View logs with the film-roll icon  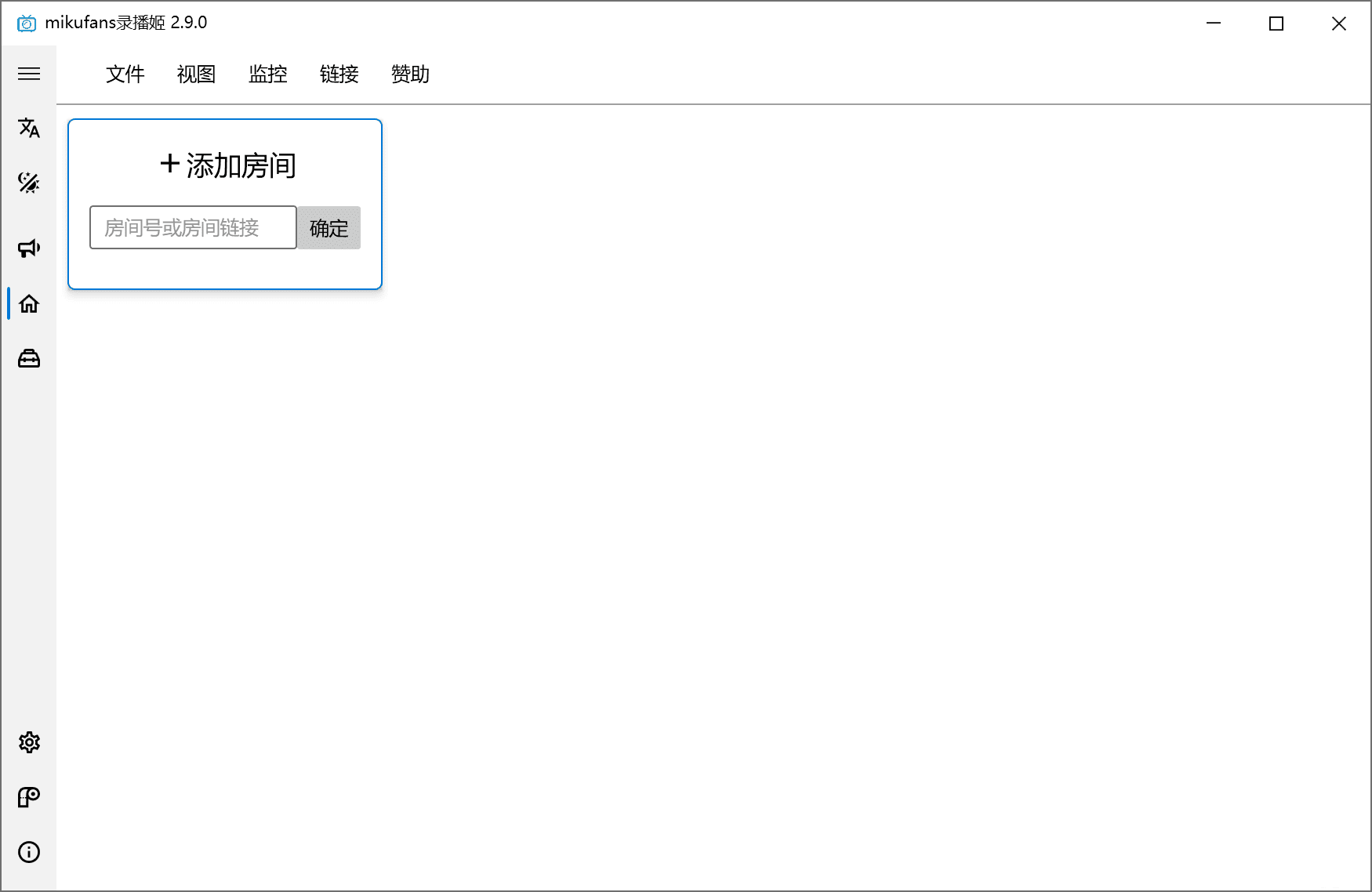pyautogui.click(x=29, y=797)
